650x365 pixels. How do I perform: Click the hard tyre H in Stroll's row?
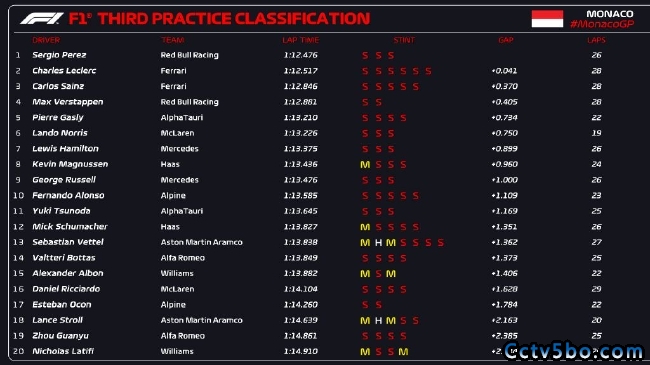tap(378, 321)
